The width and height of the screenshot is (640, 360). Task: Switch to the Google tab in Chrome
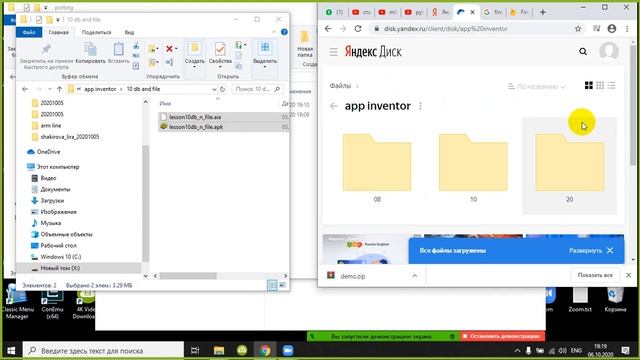pyautogui.click(x=492, y=12)
